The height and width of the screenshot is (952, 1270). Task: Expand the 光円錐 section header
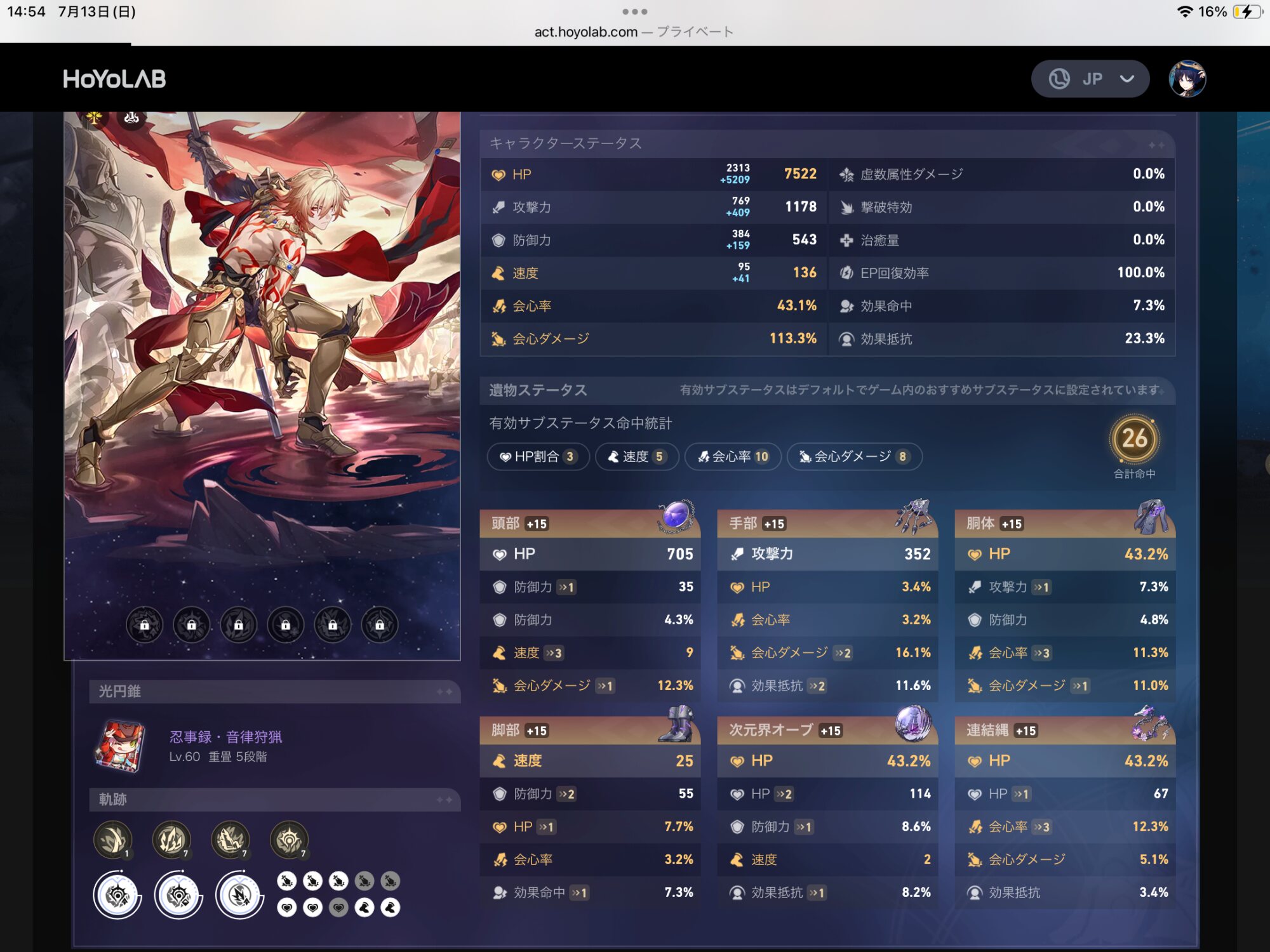[274, 691]
